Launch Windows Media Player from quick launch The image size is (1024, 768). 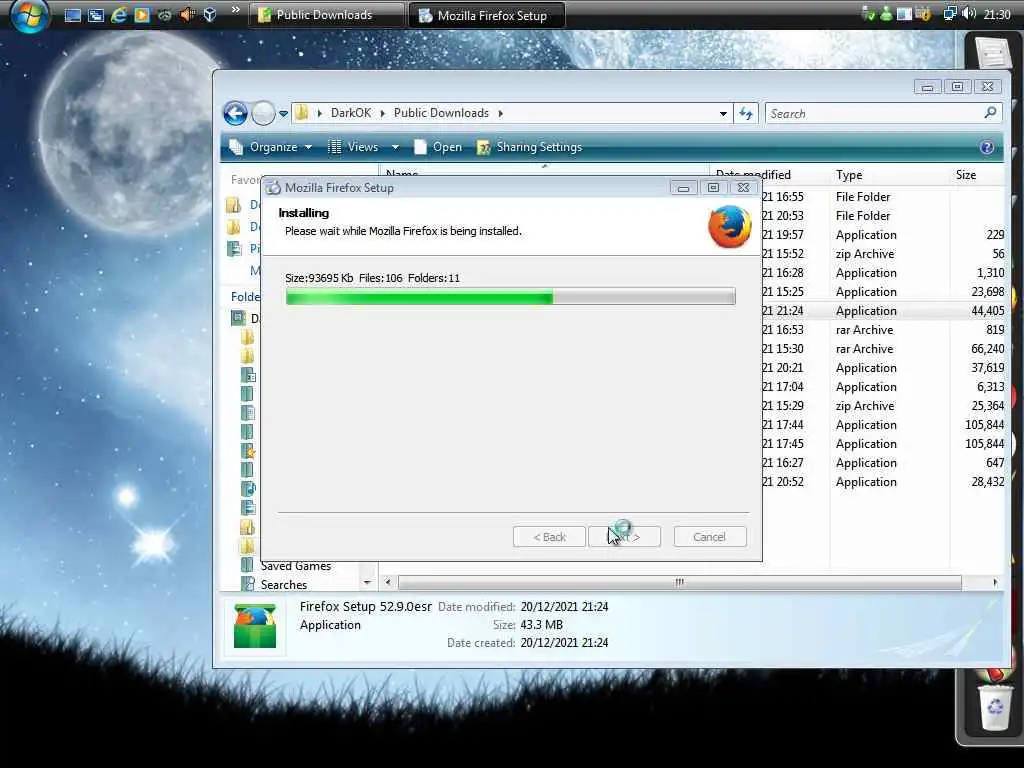pos(142,15)
